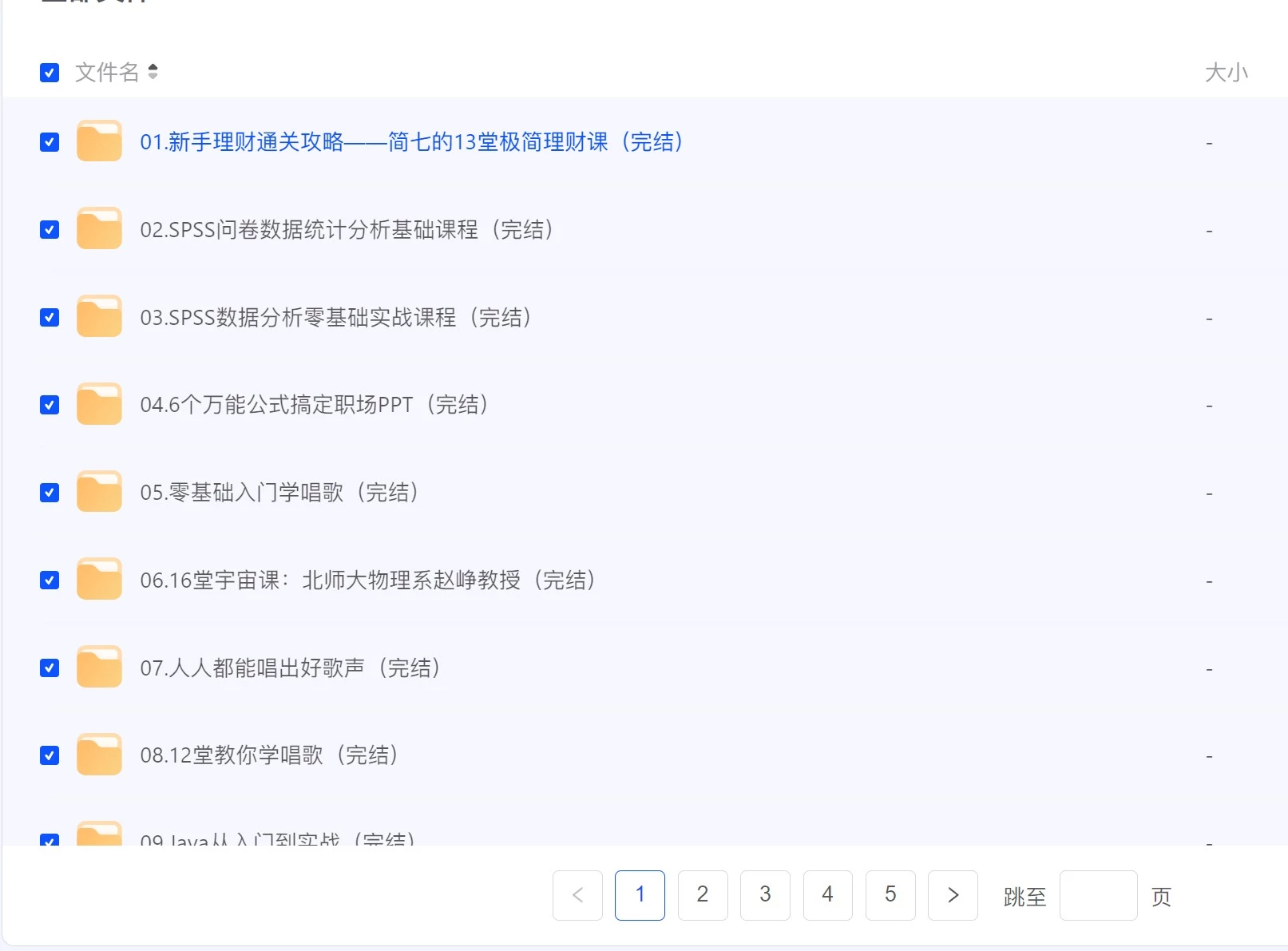Click the next page arrow

tap(953, 895)
